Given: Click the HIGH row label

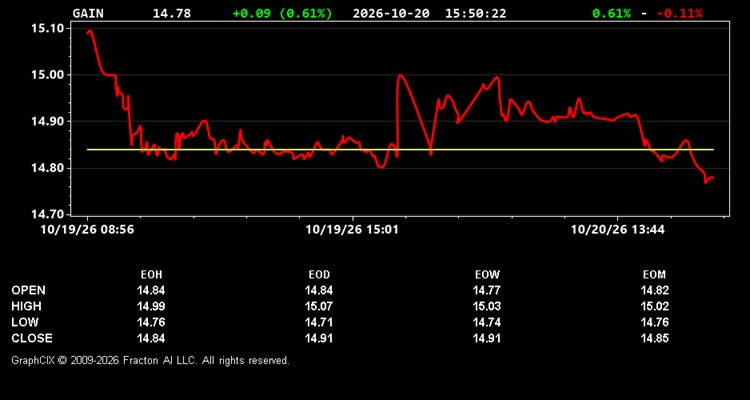Looking at the screenshot, I should point(26,306).
